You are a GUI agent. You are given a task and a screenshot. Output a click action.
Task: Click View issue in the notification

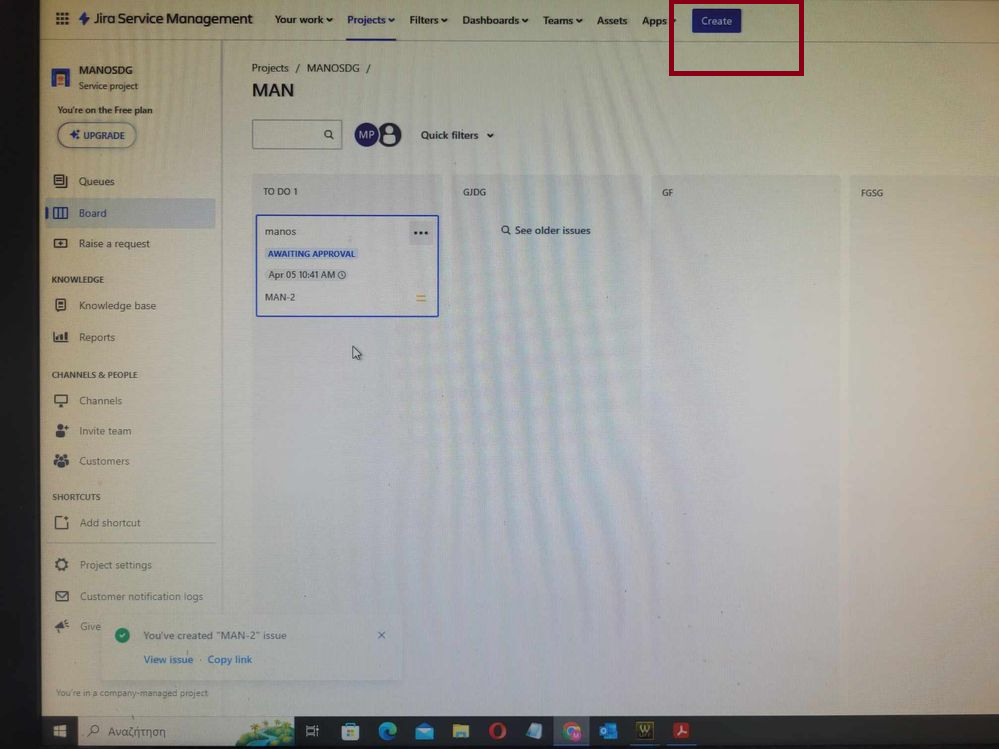[168, 659]
